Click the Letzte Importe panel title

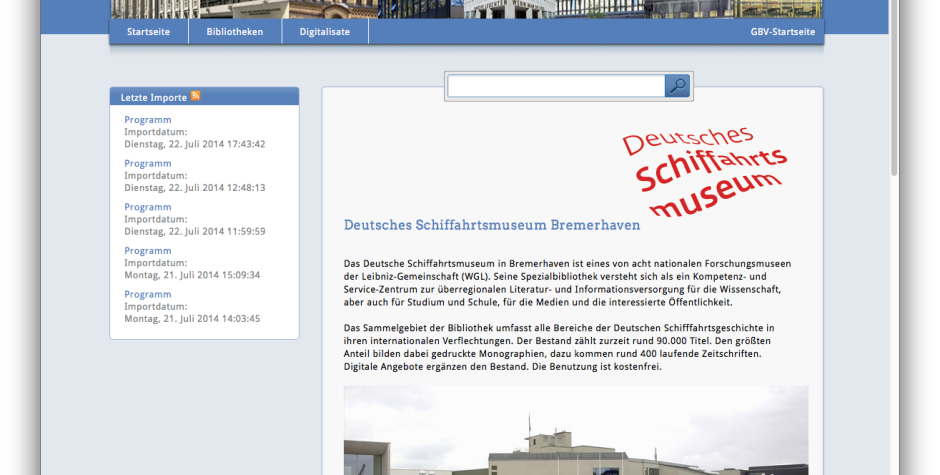point(153,97)
